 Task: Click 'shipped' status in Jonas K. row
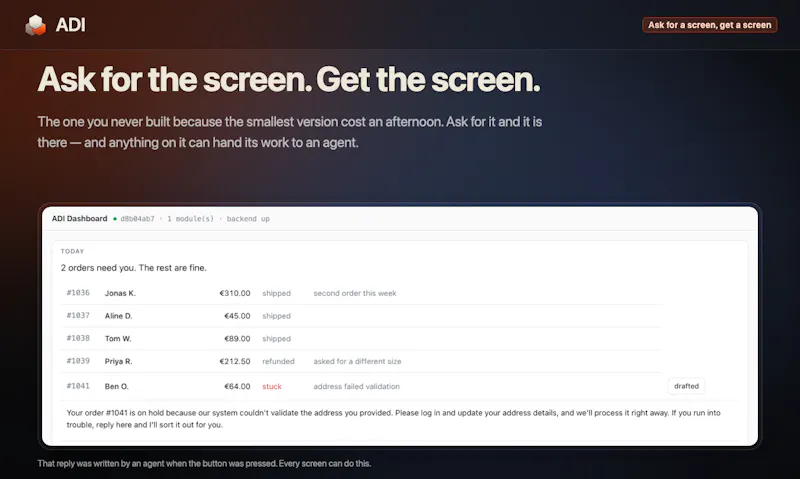[277, 293]
